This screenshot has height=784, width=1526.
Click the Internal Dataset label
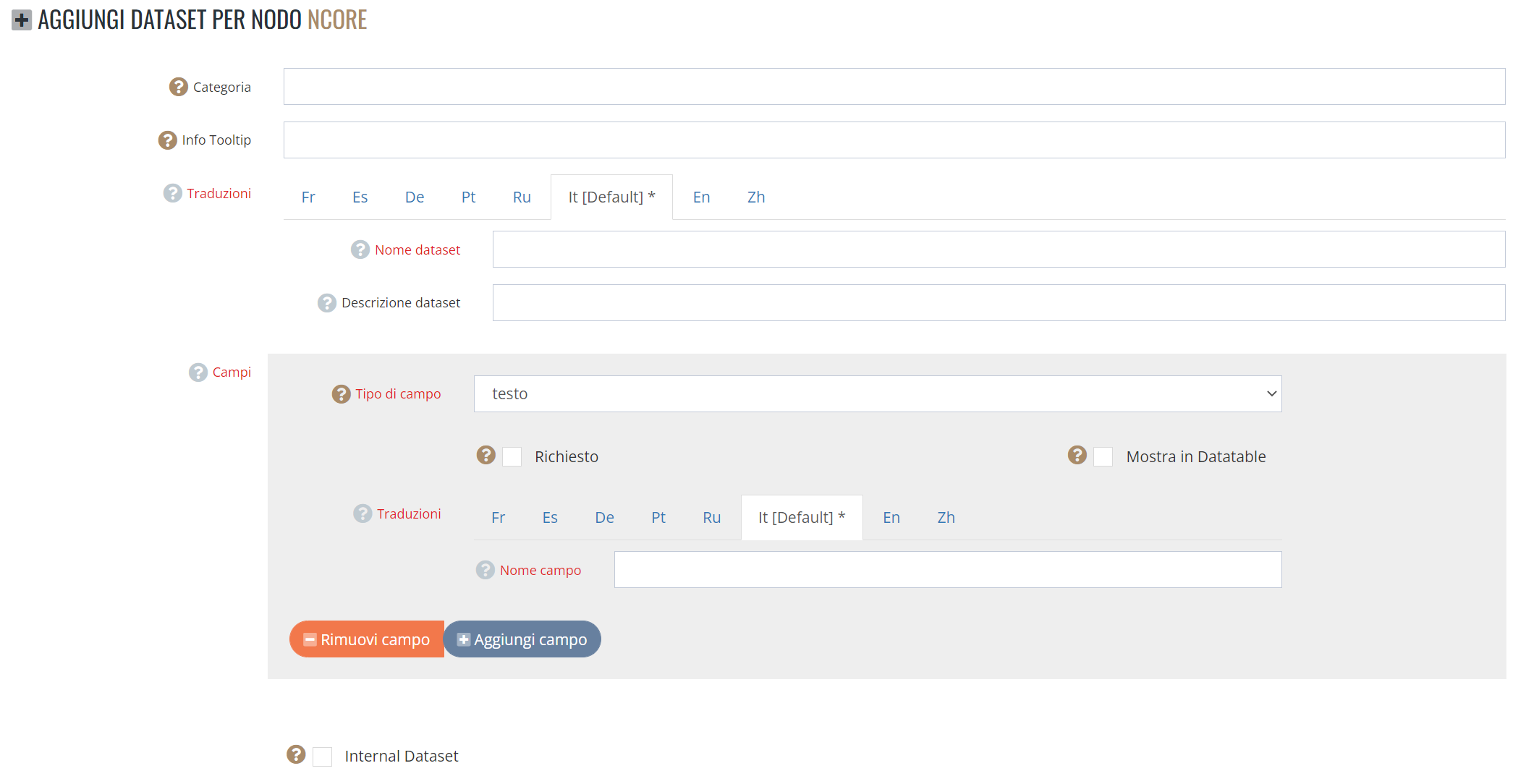tap(402, 757)
